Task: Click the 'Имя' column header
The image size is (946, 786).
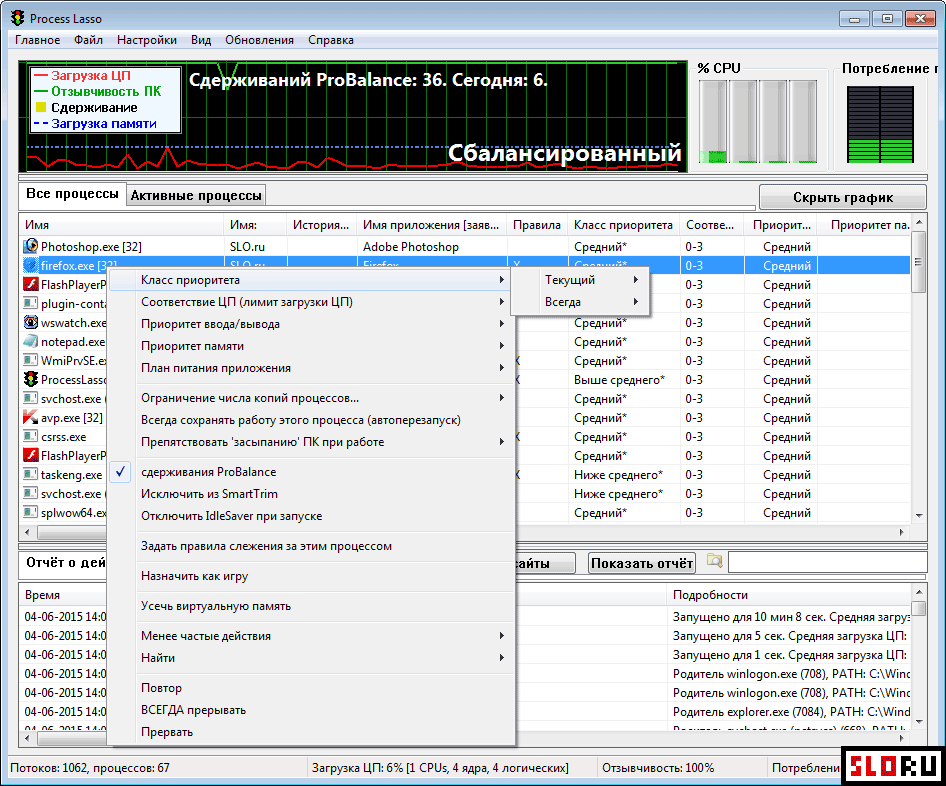Action: click(x=121, y=224)
